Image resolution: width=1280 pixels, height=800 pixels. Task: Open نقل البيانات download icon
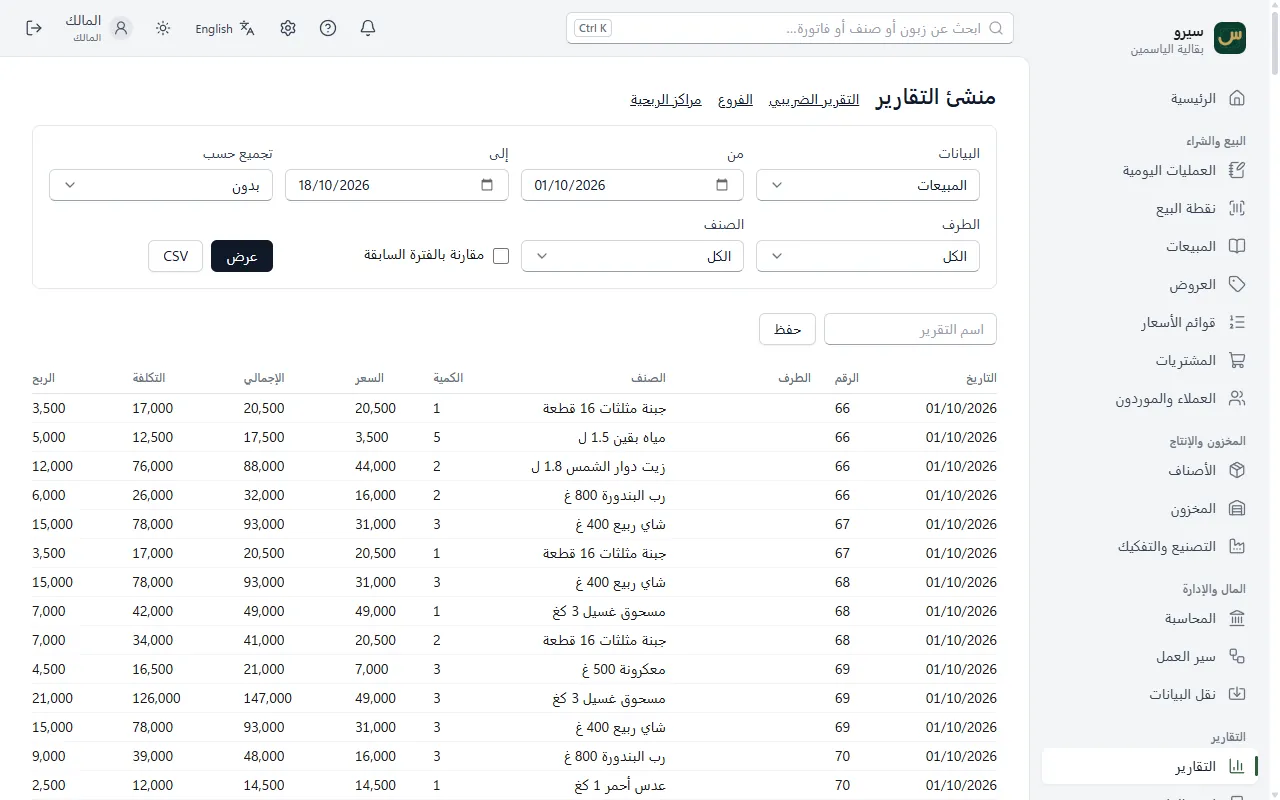[x=1237, y=694]
